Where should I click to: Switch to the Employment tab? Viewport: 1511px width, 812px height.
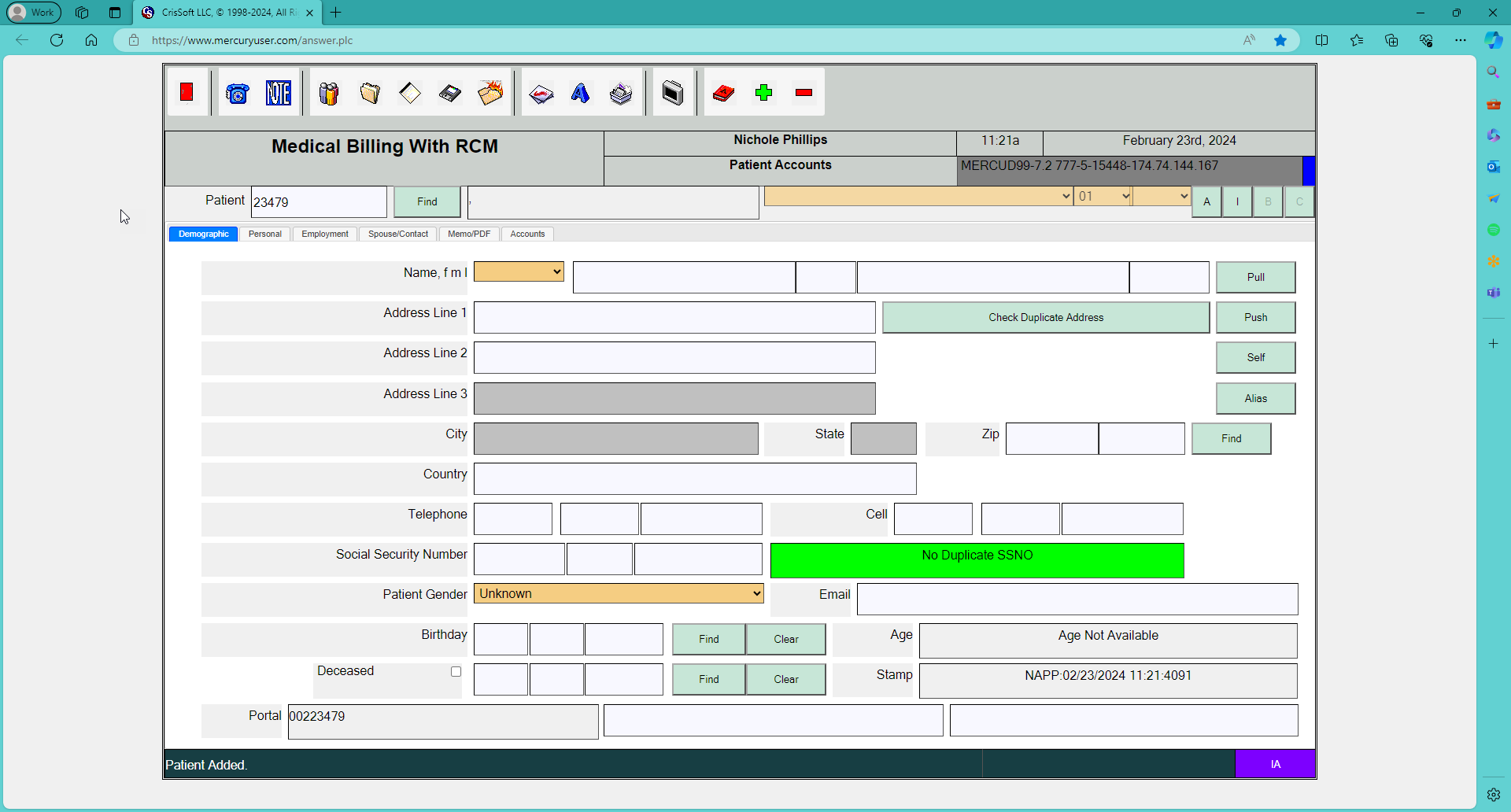point(324,234)
